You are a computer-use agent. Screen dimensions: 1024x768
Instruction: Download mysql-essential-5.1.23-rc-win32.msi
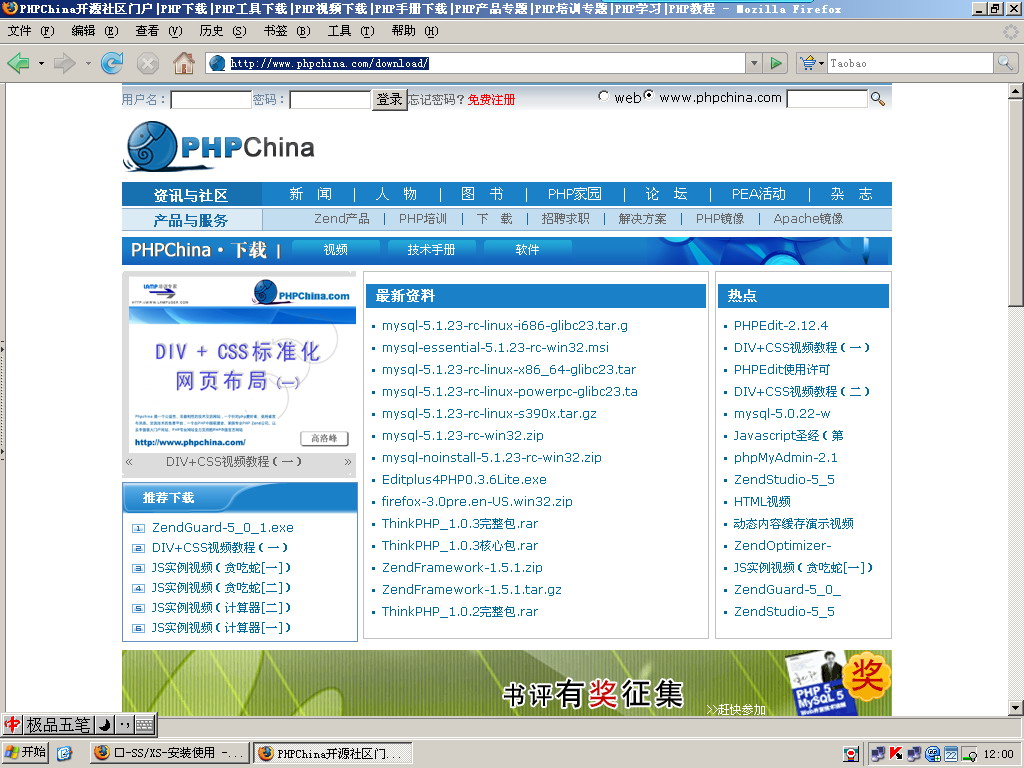tap(495, 347)
